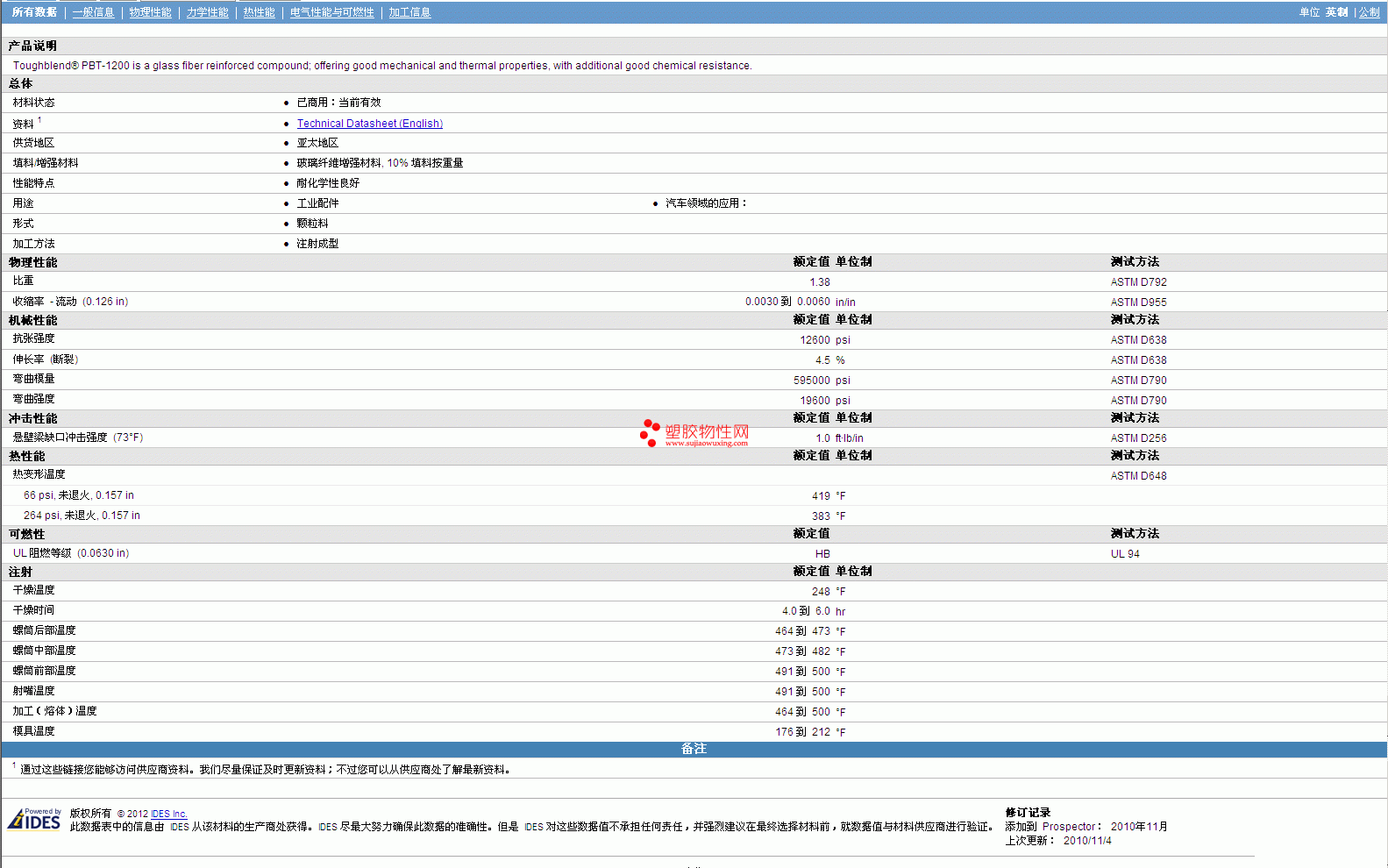This screenshot has height=868, width=1388.
Task: Click 射嘴温度 row label
Action: click(33, 691)
